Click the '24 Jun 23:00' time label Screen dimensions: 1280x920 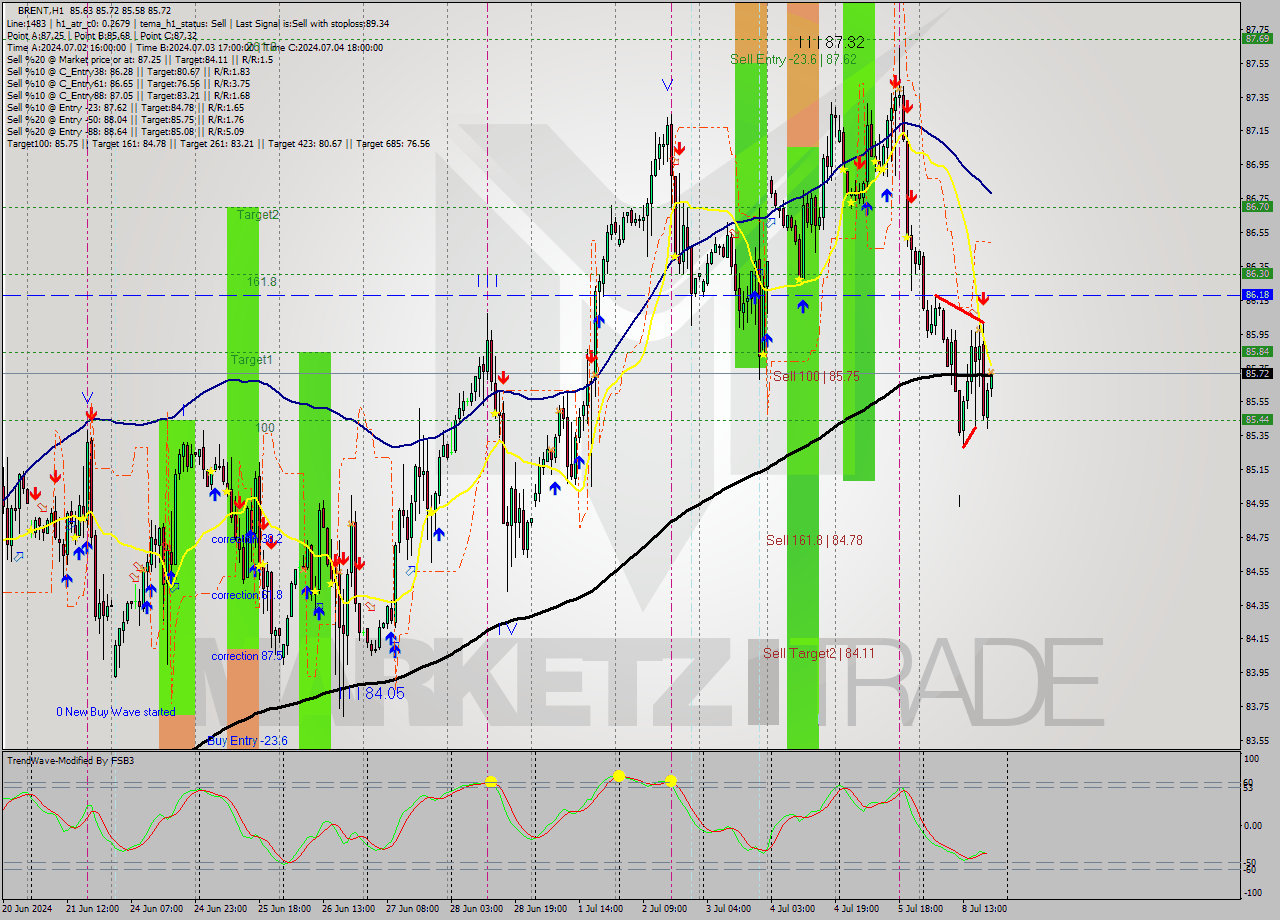click(221, 909)
